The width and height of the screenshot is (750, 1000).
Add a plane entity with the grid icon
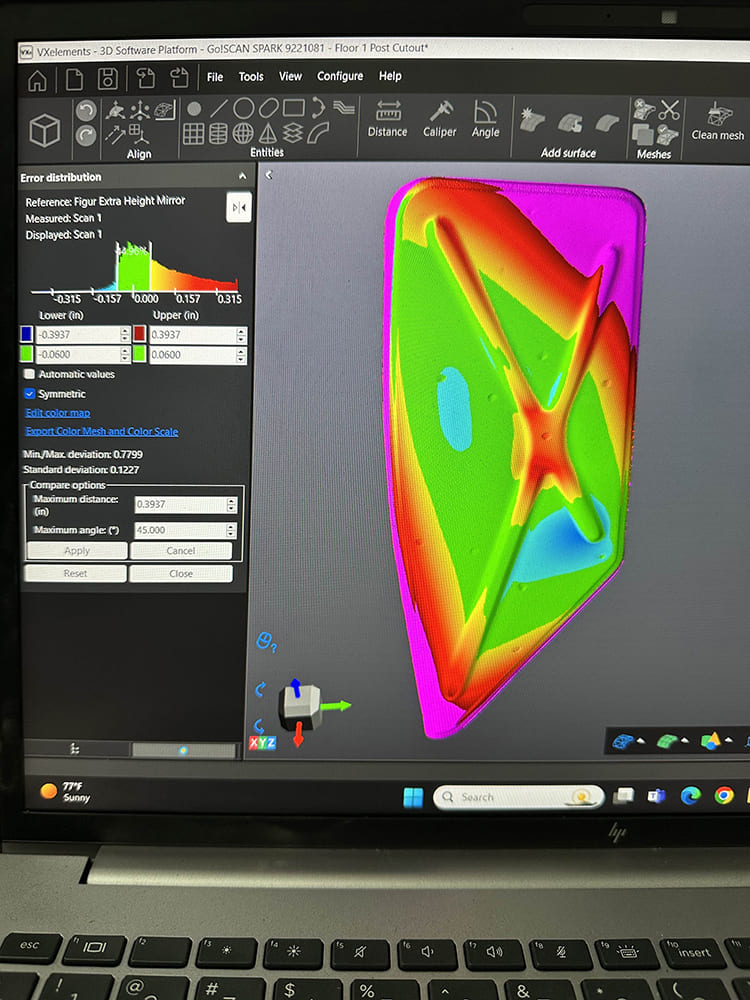click(194, 134)
